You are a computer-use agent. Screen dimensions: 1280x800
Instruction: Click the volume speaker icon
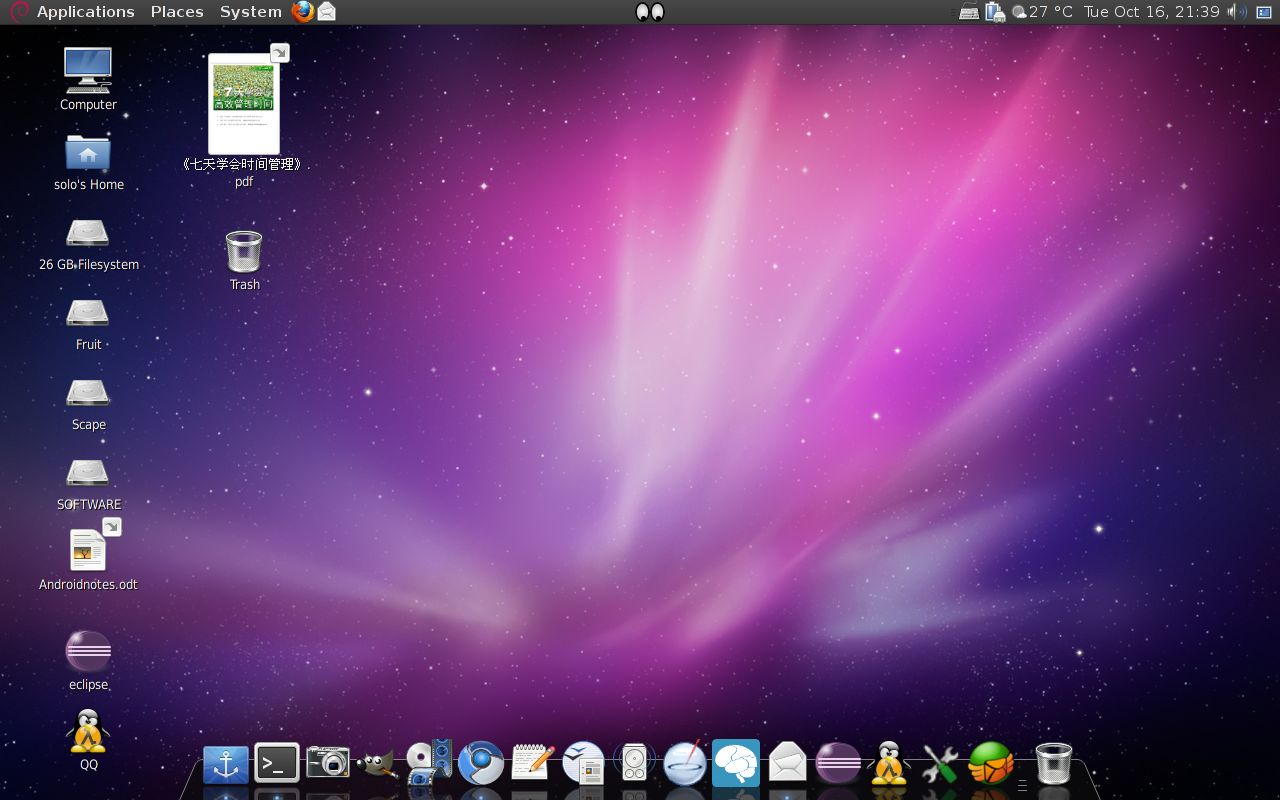[1237, 12]
